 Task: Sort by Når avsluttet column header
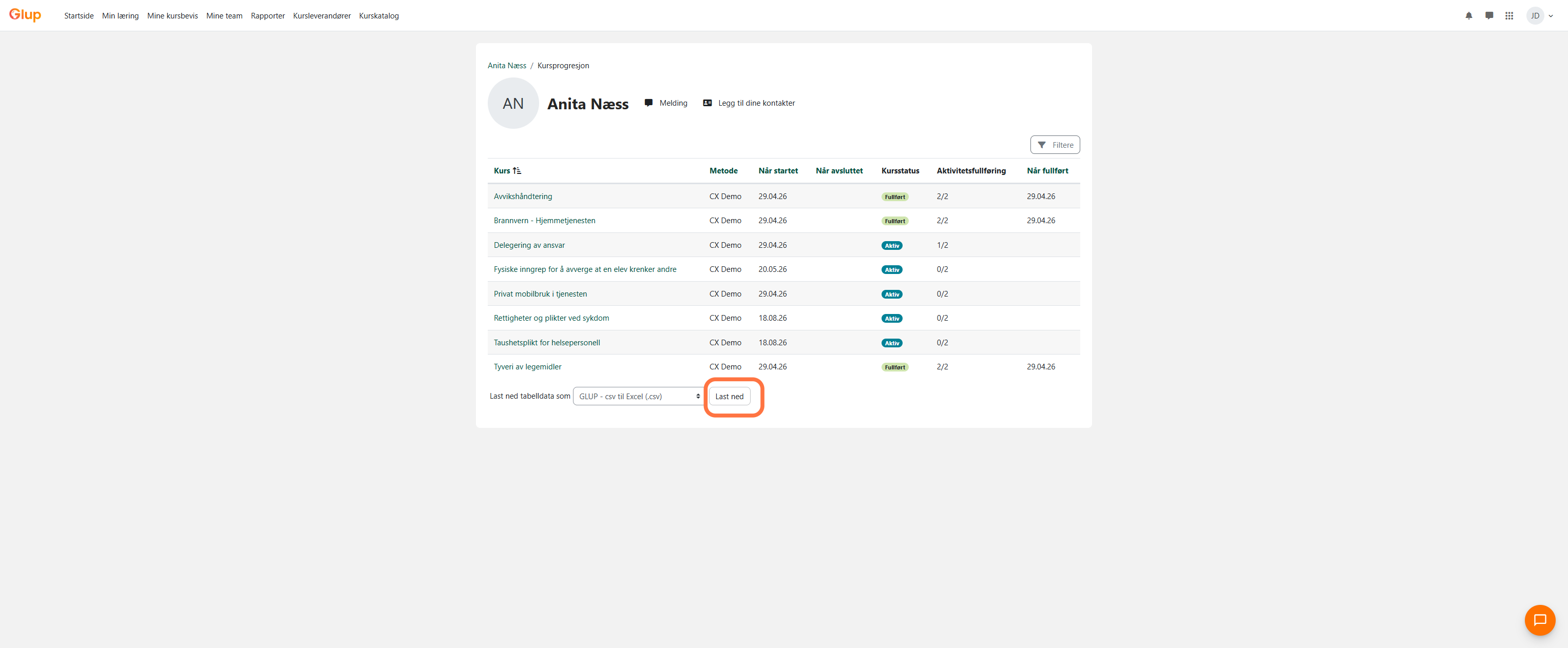click(839, 171)
